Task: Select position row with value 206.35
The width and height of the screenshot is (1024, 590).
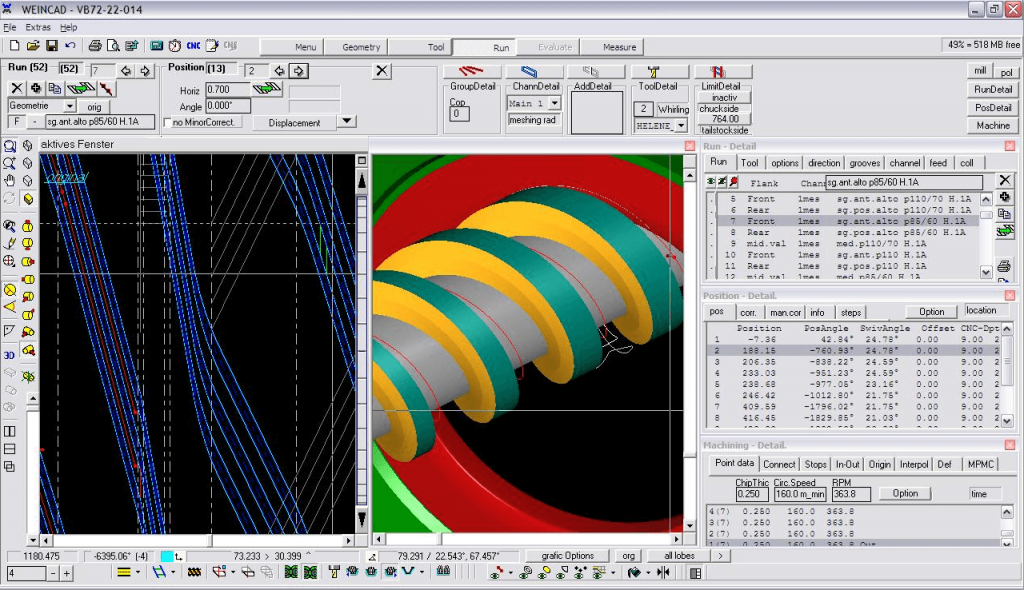Action: (853, 362)
